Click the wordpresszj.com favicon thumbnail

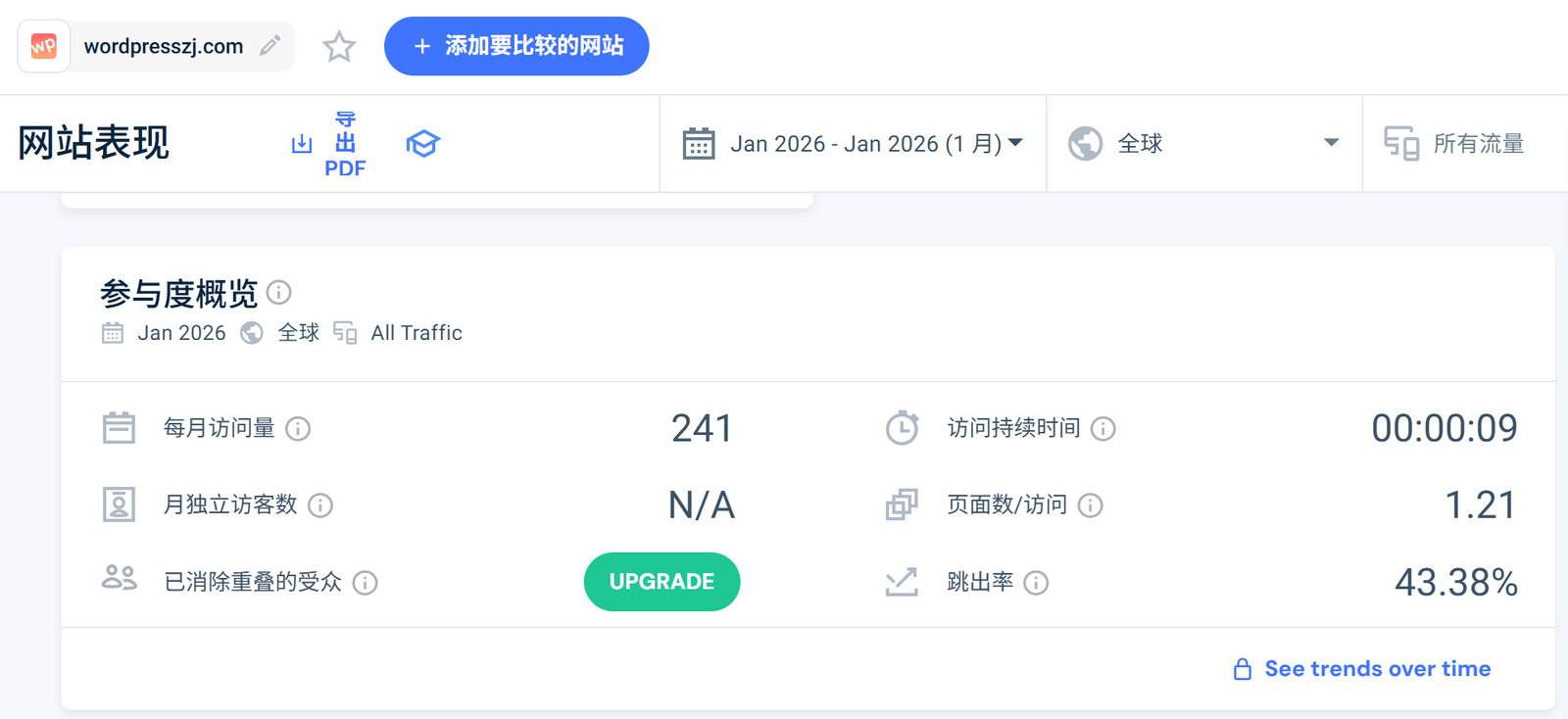(x=42, y=45)
